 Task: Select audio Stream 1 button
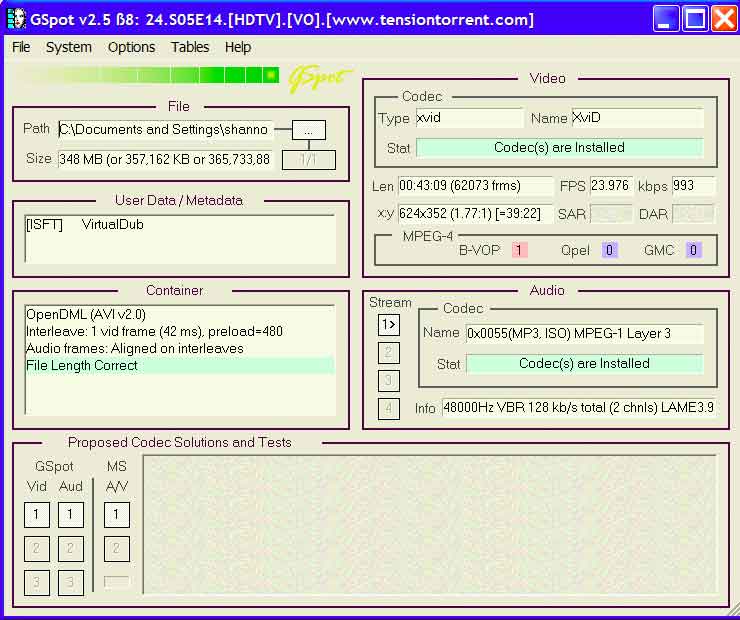click(x=389, y=325)
